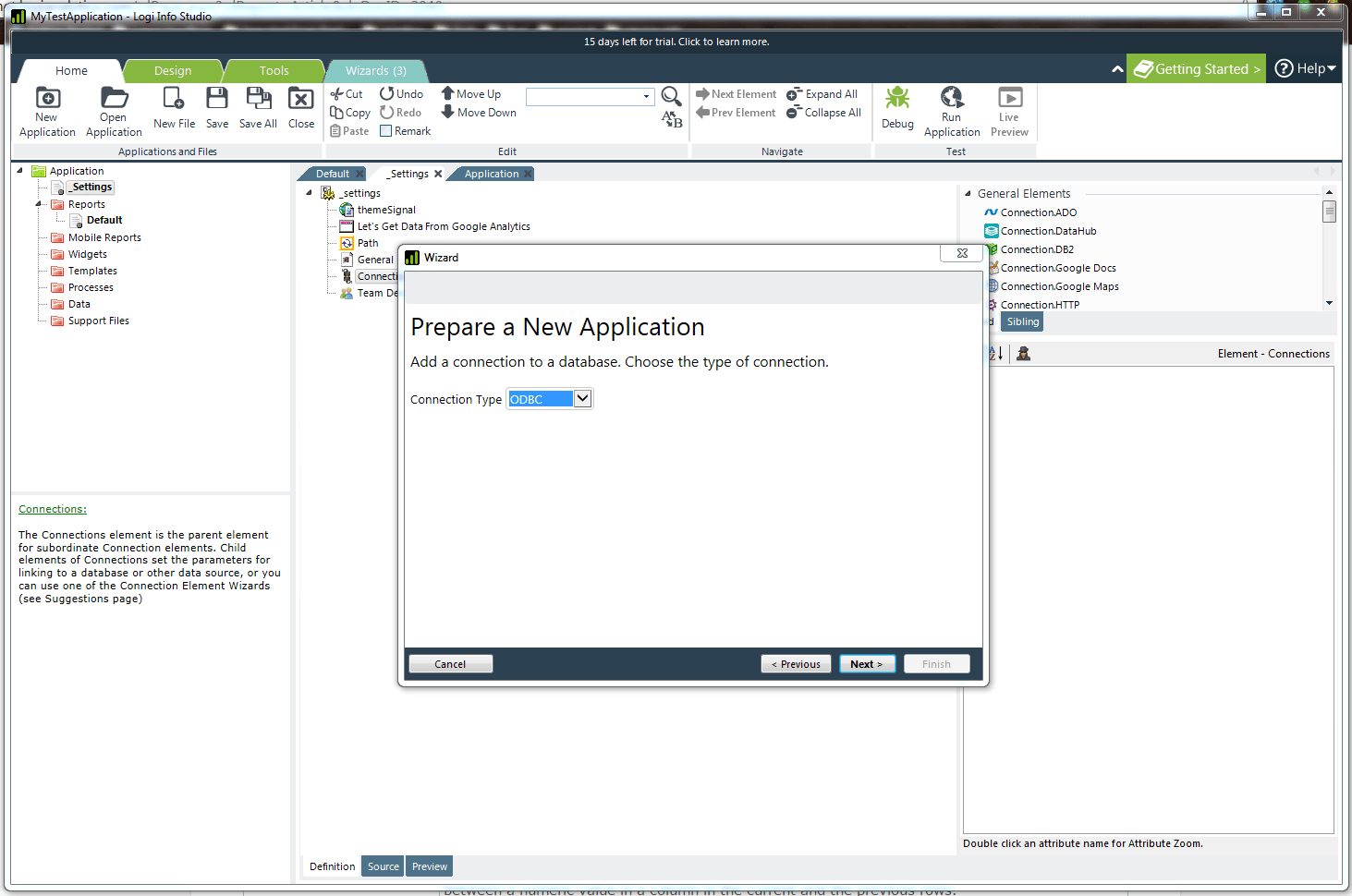The image size is (1352, 896).
Task: Open the search combo box dropdown arrow
Action: tap(646, 97)
